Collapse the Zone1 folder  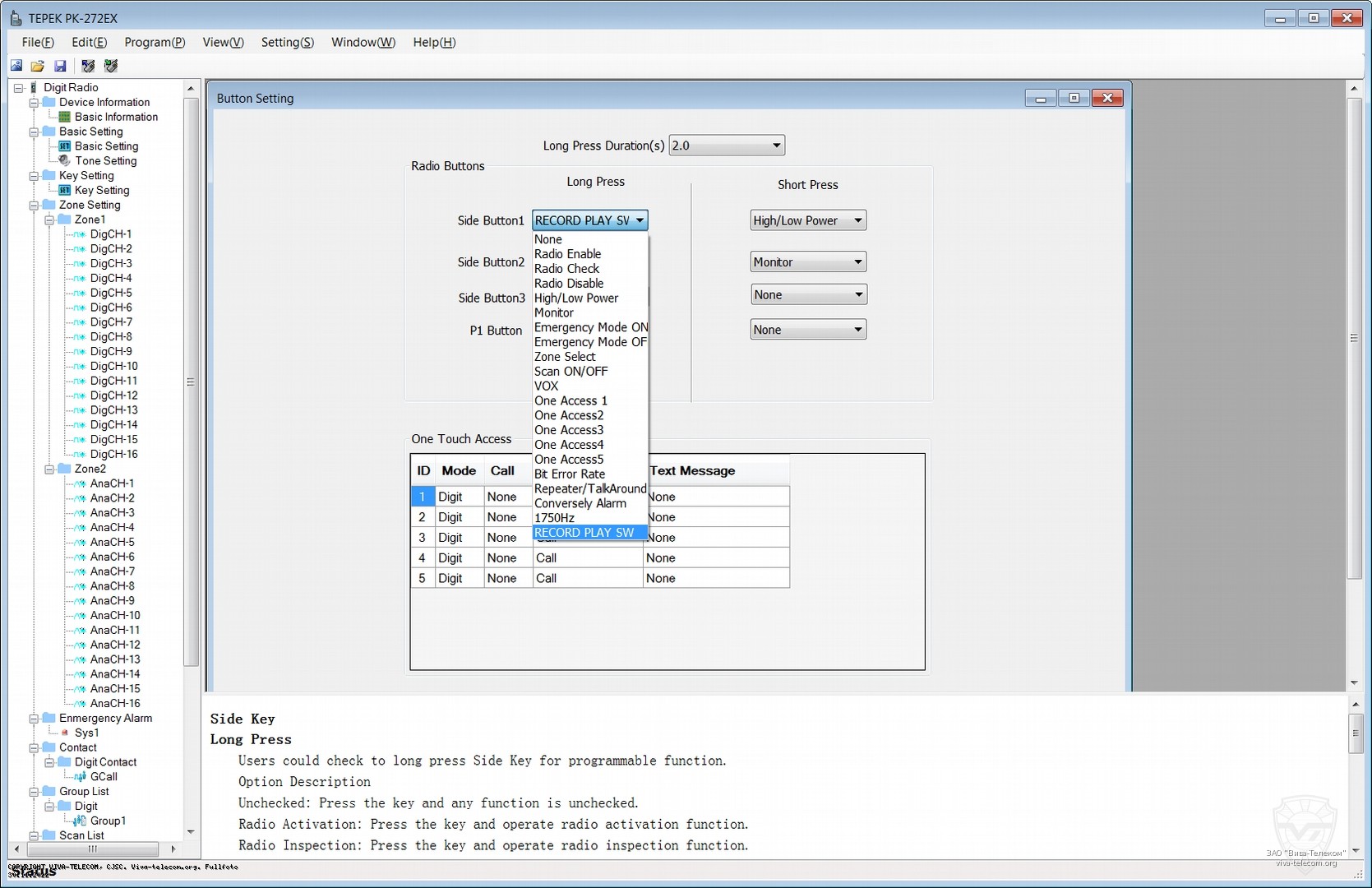click(49, 220)
